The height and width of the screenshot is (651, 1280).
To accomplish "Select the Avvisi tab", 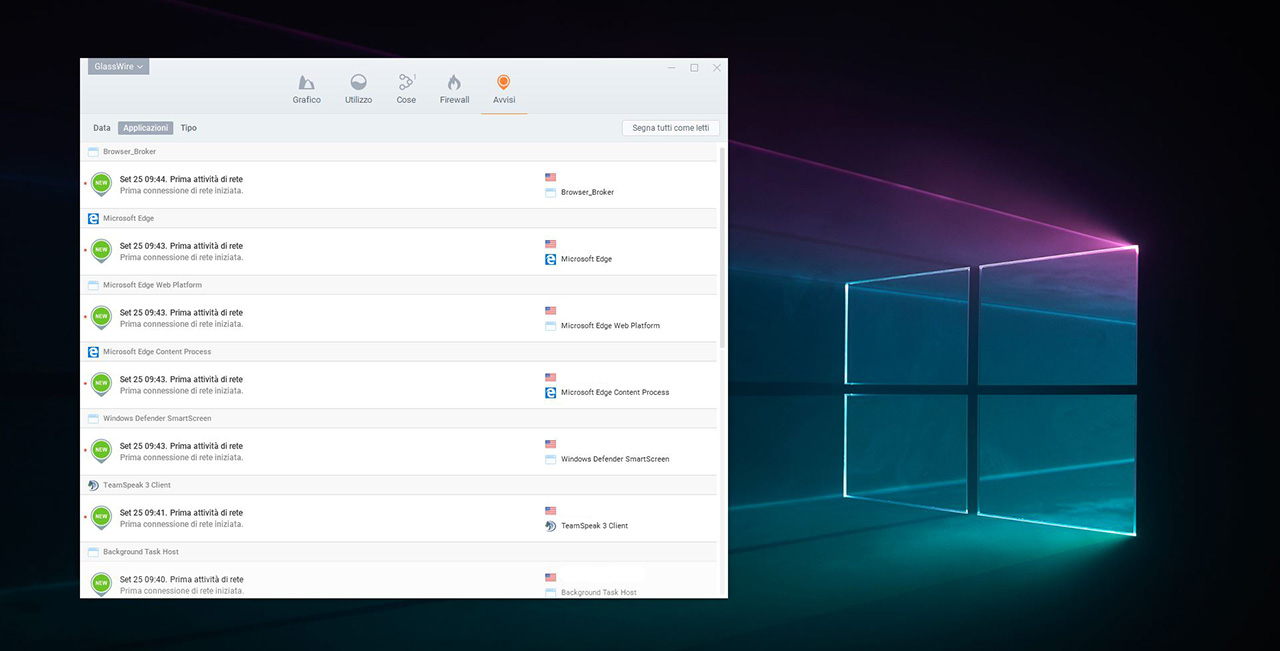I will 504,89.
